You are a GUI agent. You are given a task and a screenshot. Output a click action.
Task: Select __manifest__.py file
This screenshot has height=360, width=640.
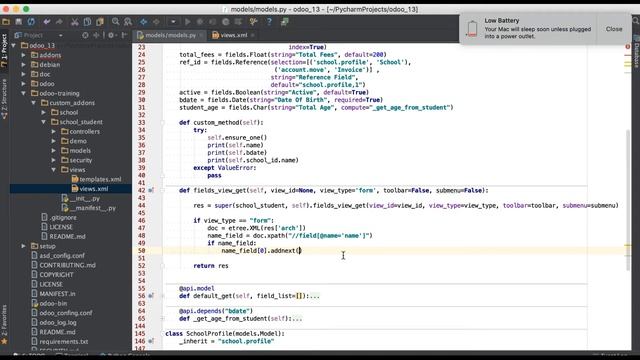click(89, 208)
